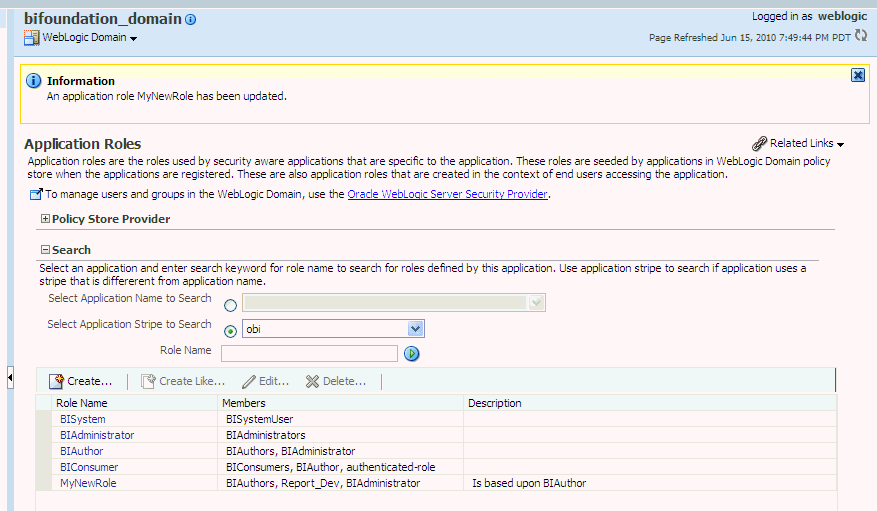Screen dimensions: 877x511
Task: Run the search with the green arrow button
Action: click(412, 353)
